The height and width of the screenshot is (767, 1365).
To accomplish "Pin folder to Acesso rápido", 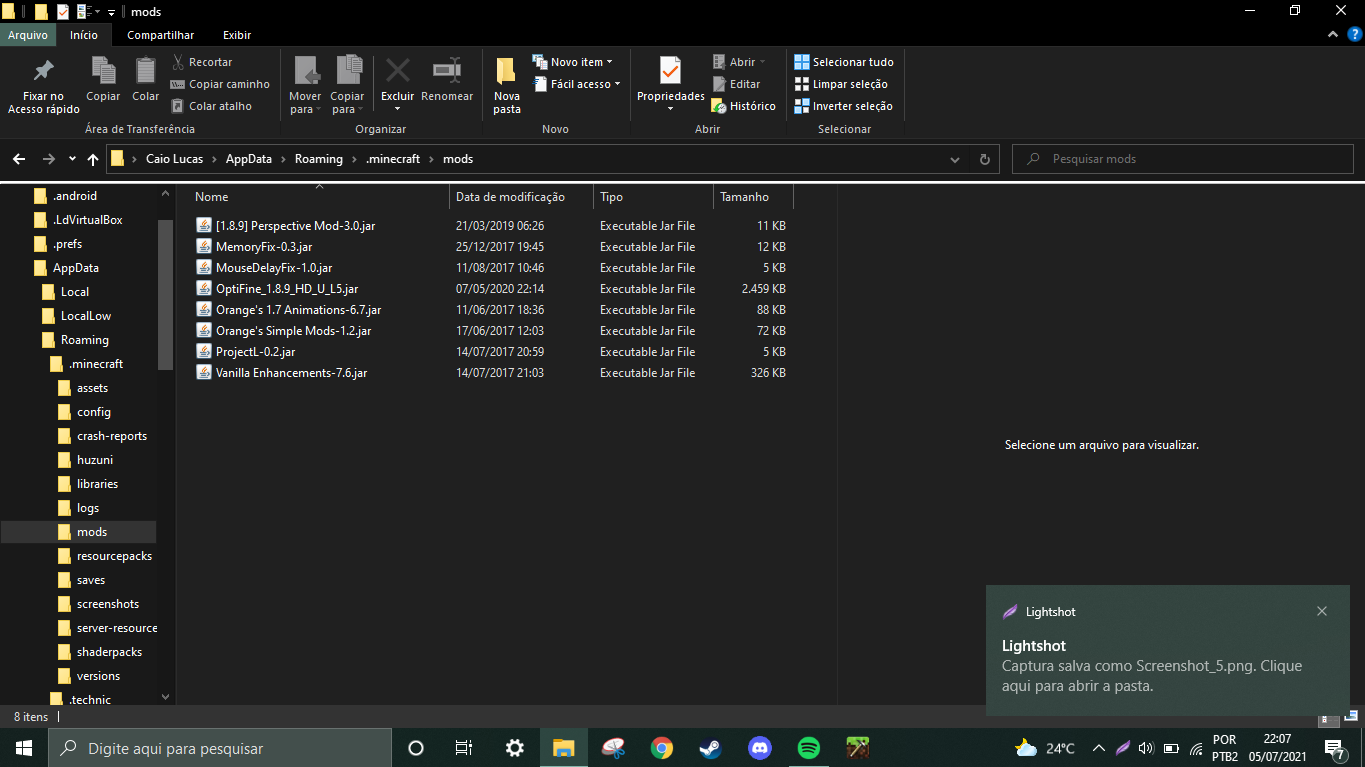I will pyautogui.click(x=43, y=86).
